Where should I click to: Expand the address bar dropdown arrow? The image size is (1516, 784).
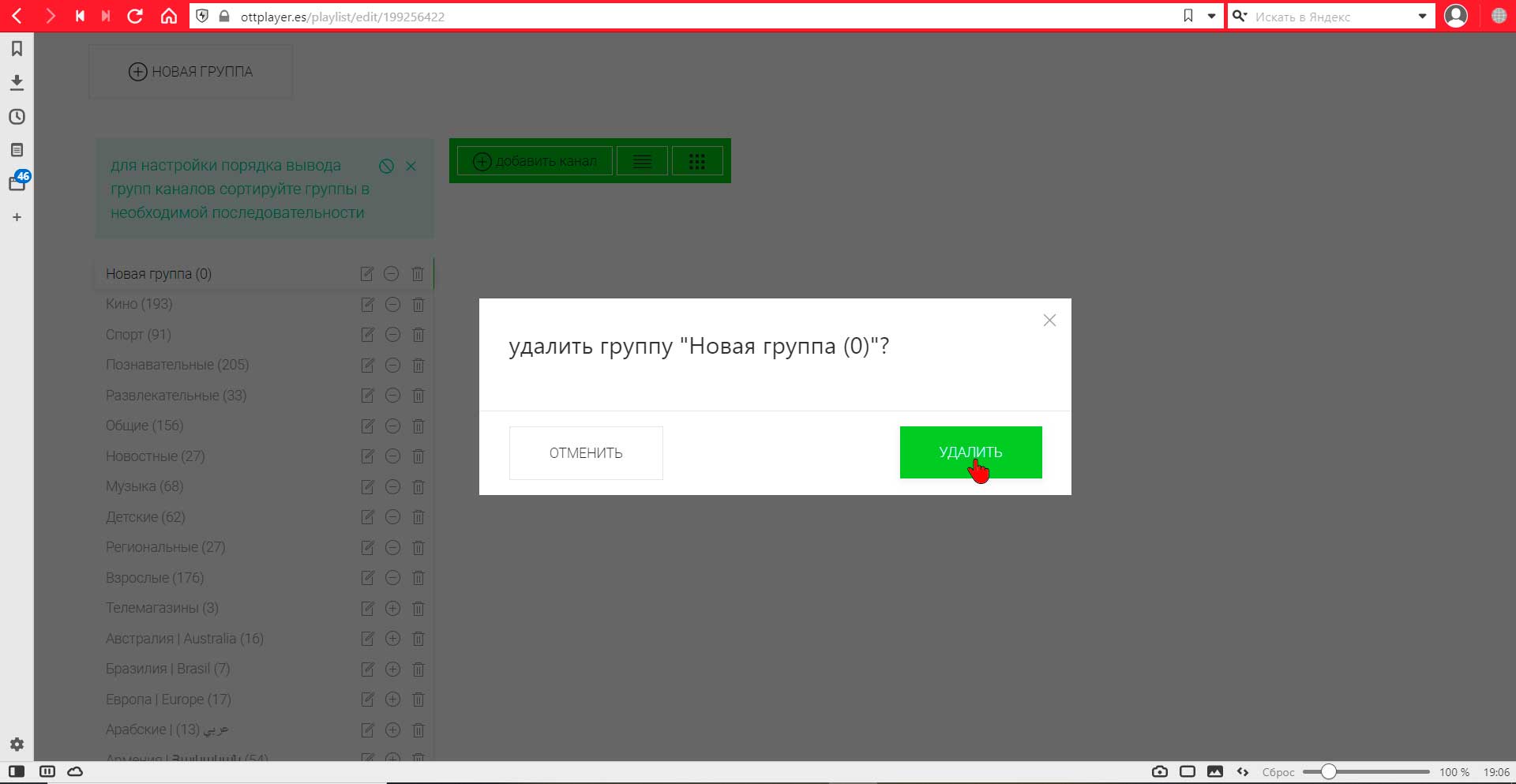click(x=1211, y=16)
